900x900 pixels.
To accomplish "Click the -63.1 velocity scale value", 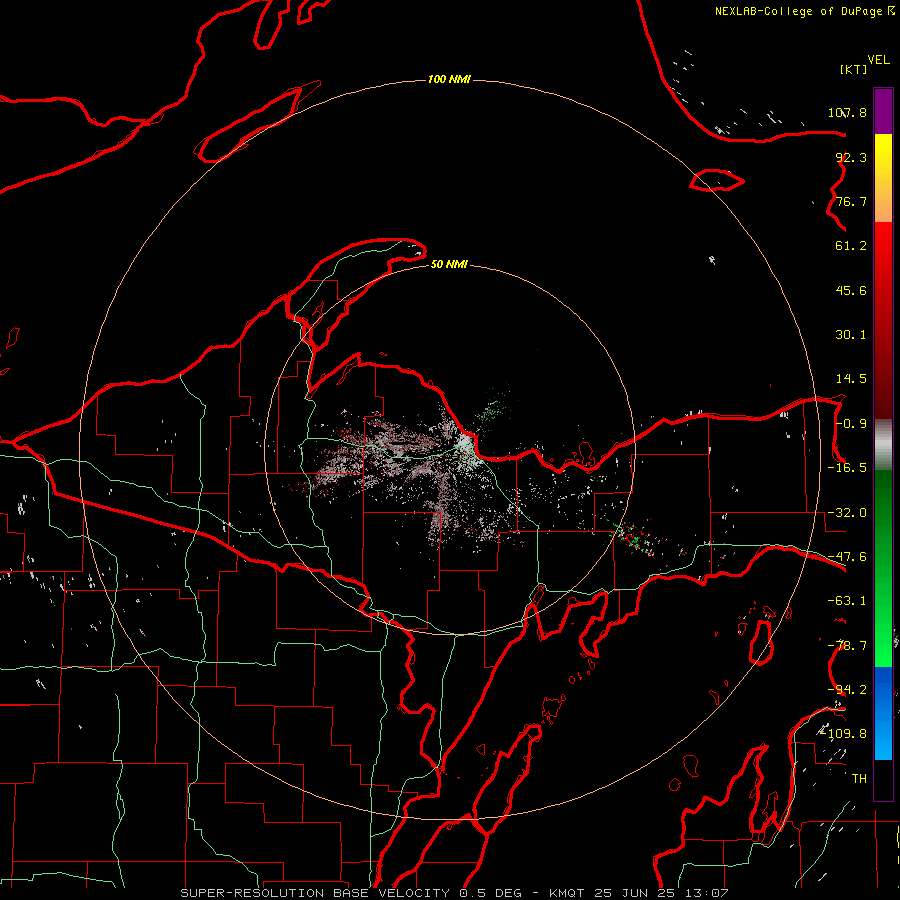I will coord(847,601).
